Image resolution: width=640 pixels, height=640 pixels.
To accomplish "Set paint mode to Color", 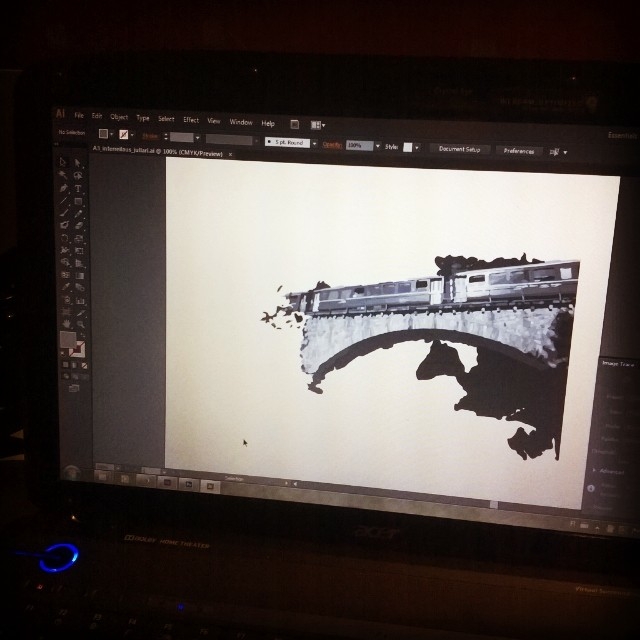I will click(x=66, y=364).
